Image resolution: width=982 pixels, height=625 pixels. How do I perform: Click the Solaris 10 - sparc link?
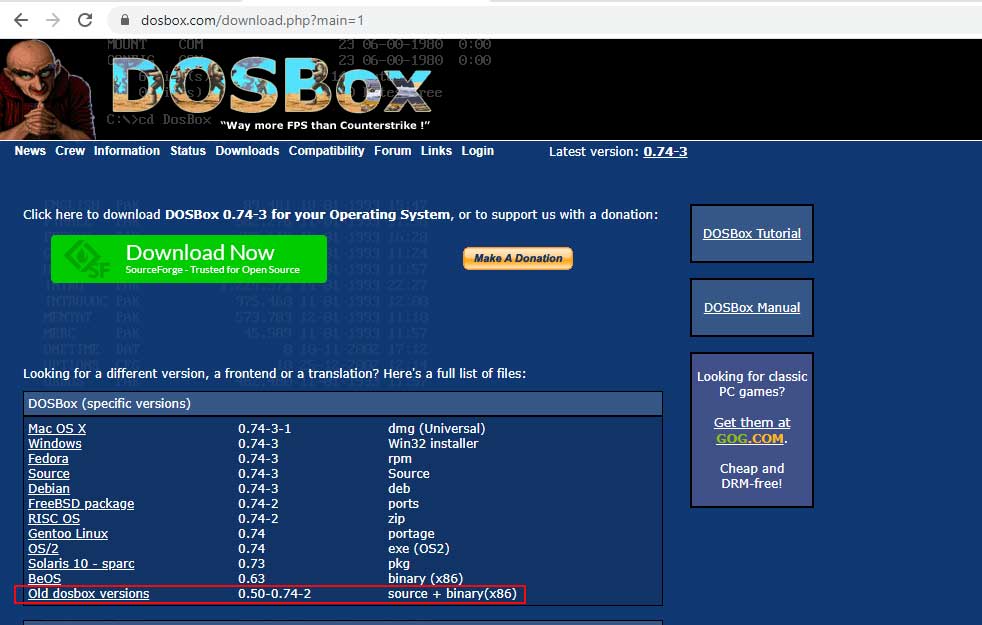(81, 564)
